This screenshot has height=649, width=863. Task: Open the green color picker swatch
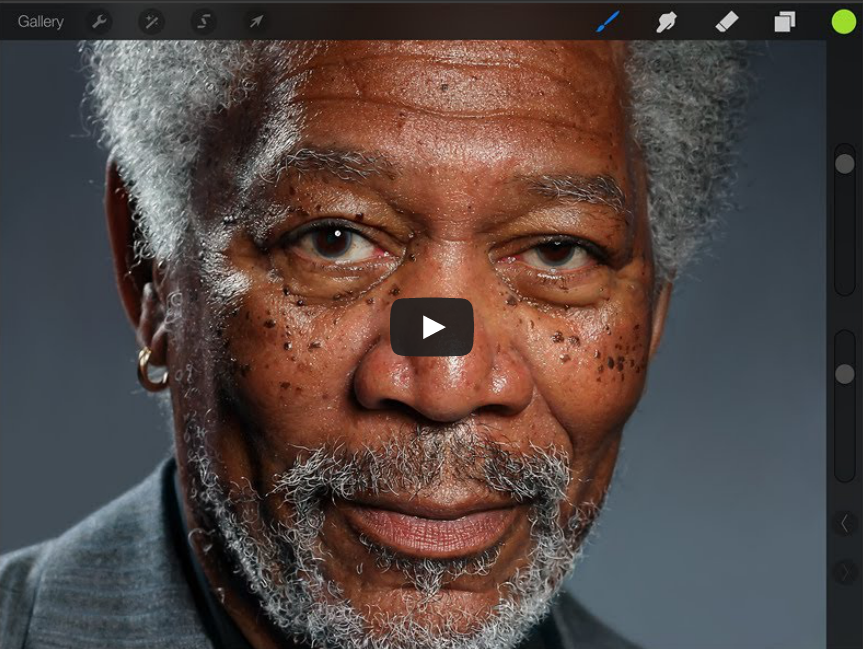tap(843, 21)
